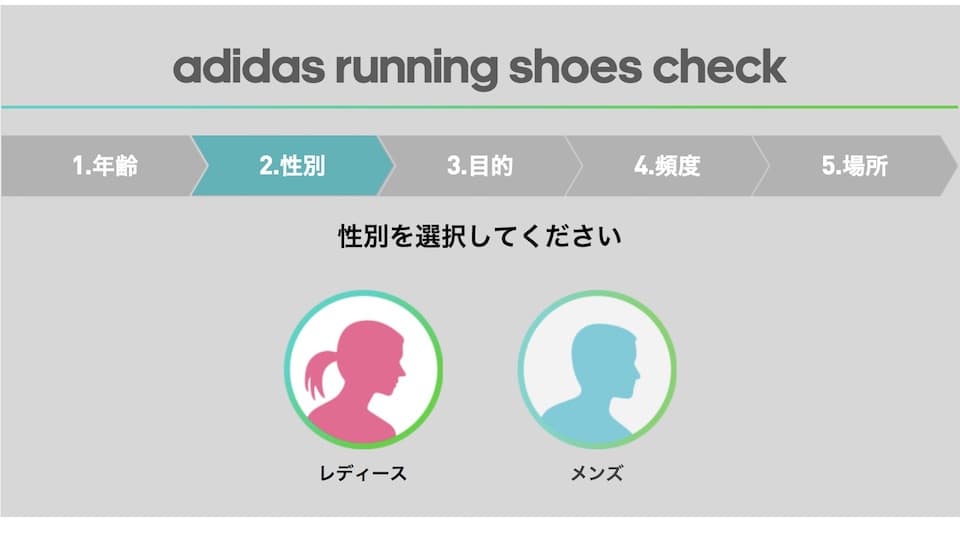Viewport: 960px width, 540px height.
Task: Select the pink Ladies silhouette icon
Action: [363, 369]
